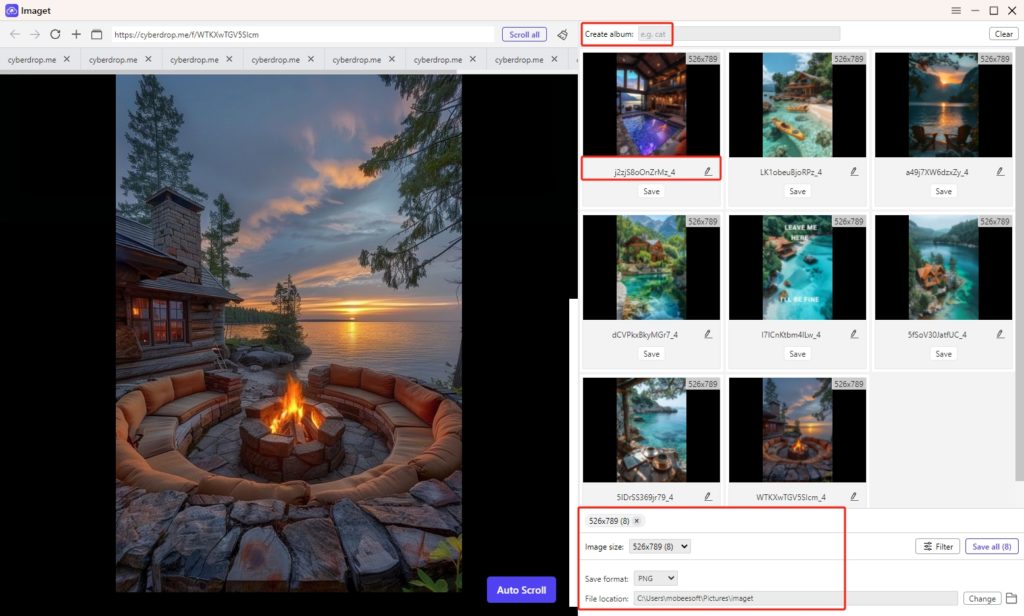The image size is (1024, 616).
Task: Open a new tab with the plus icon
Action: coord(75,33)
